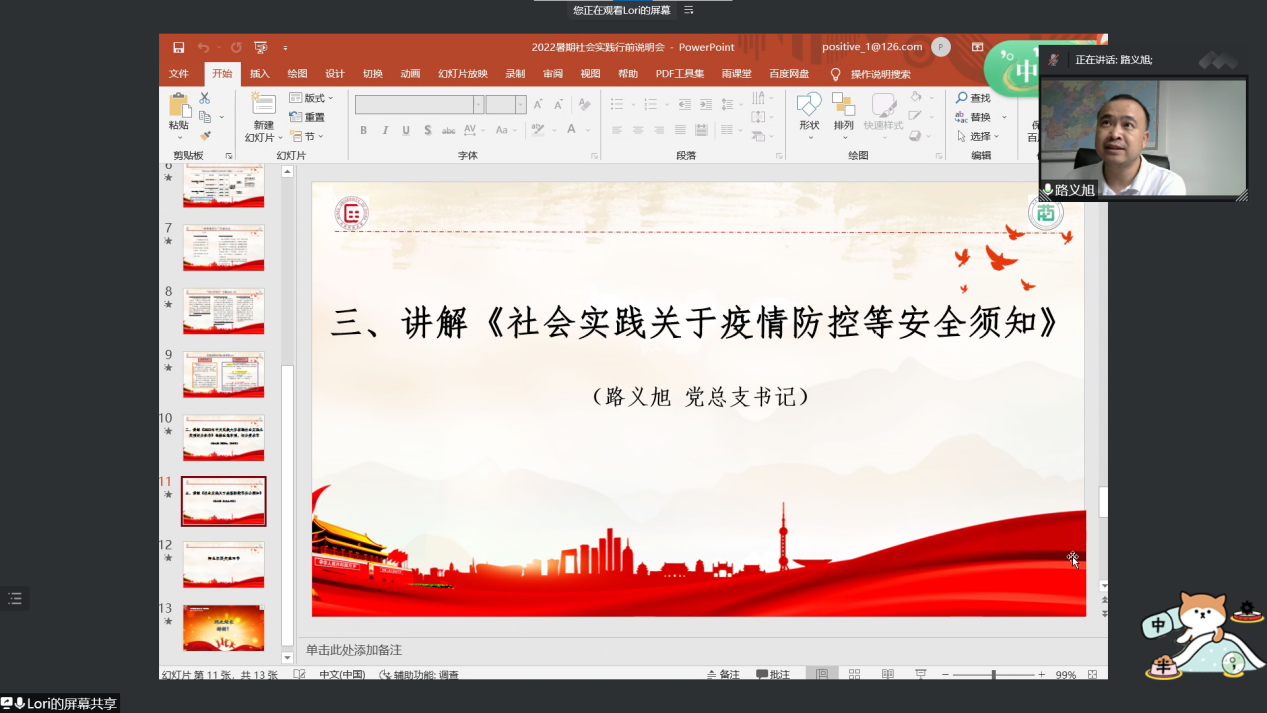
Task: Click the New Slide icon
Action: [x=263, y=106]
